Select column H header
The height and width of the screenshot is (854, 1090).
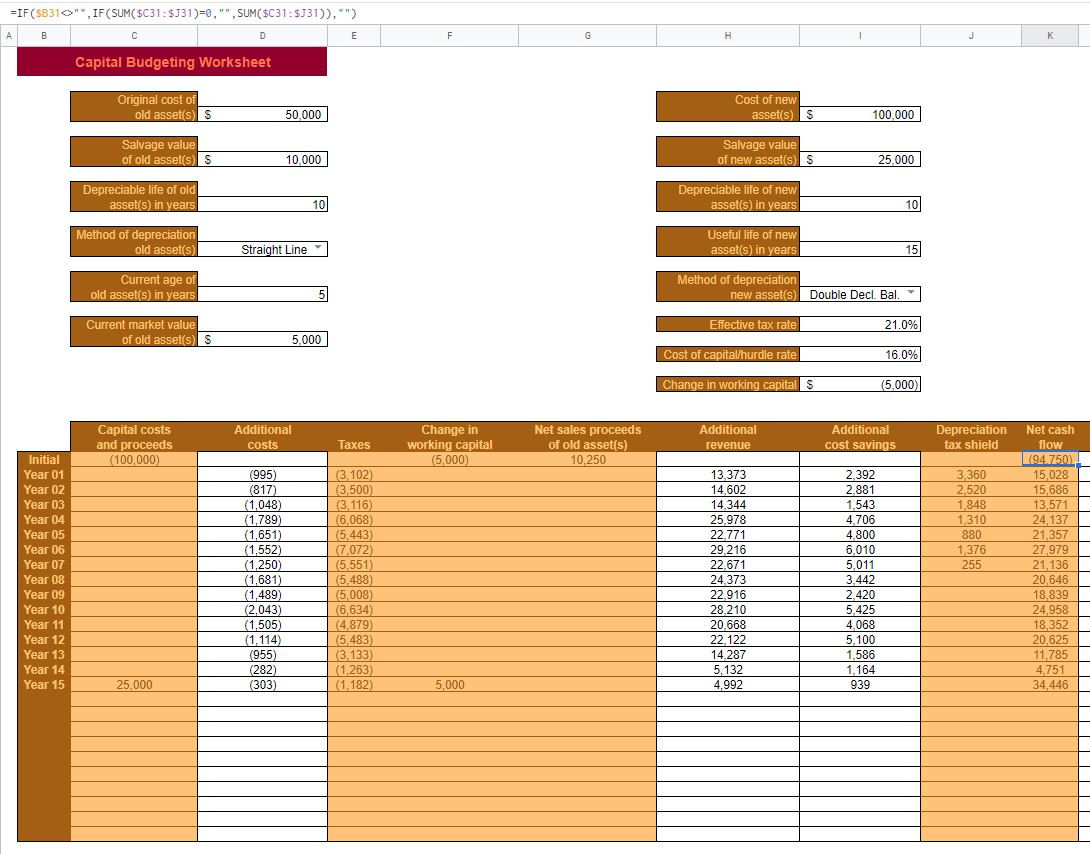click(728, 35)
